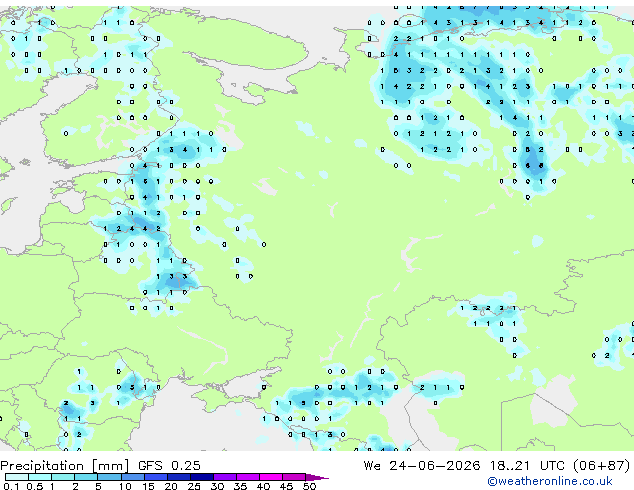The width and height of the screenshot is (634, 490).
Task: Click the "(06+87)" forecast run text
Action: point(602,465)
